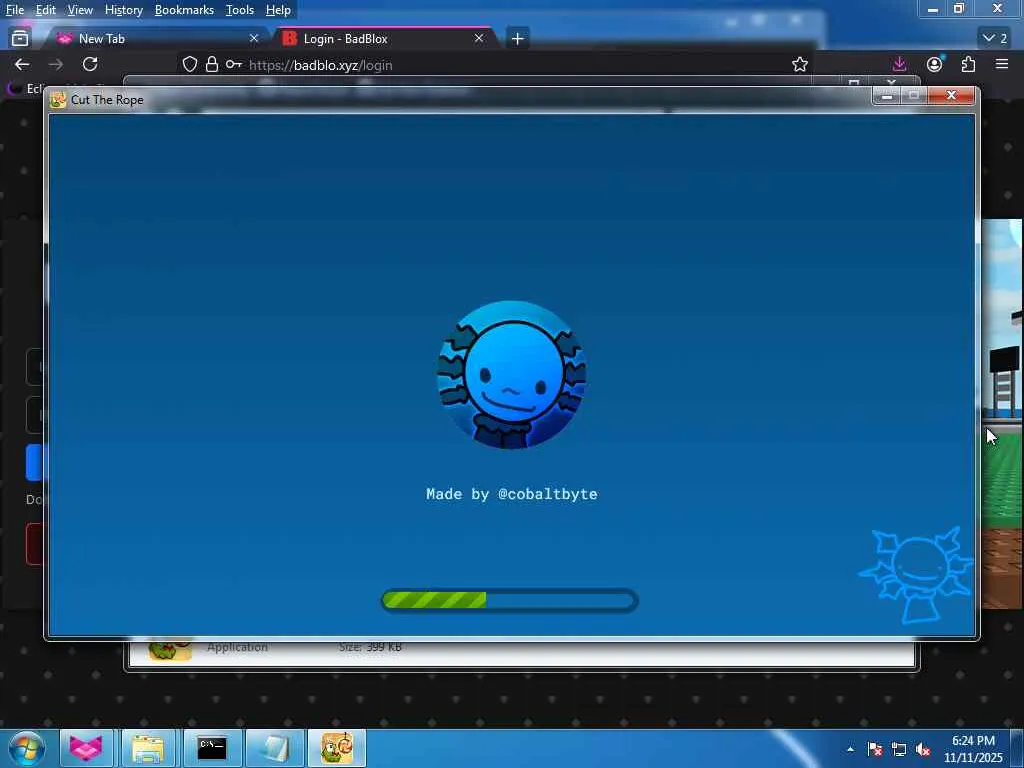
Task: Go back to the previous page
Action: coord(22,64)
